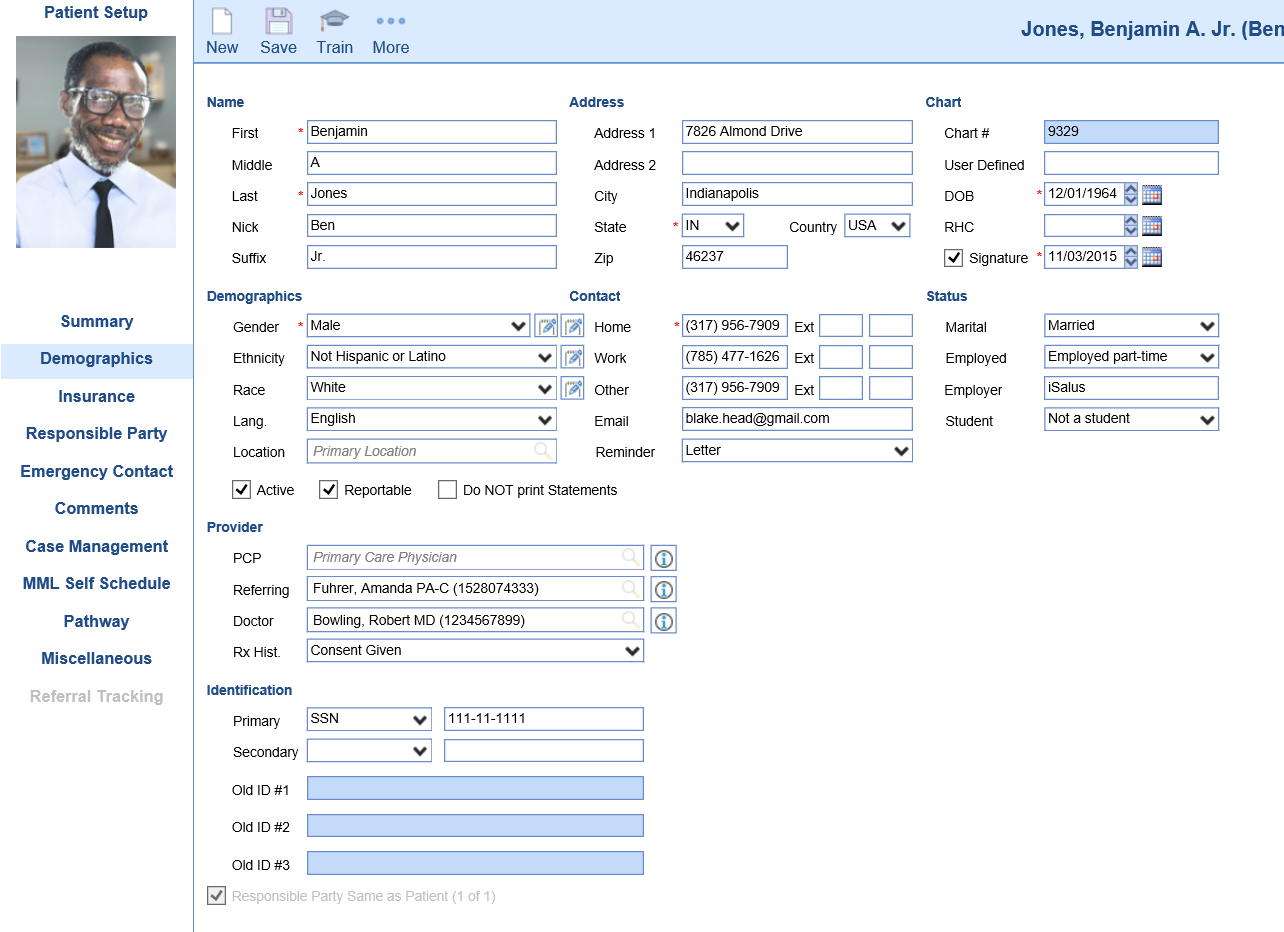Click the Save floppy disk icon

pos(278,21)
